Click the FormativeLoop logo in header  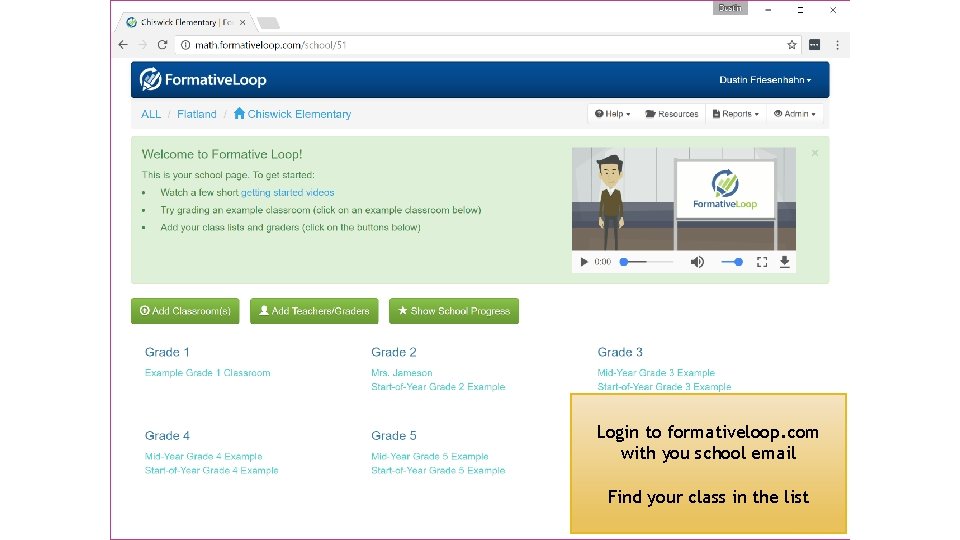[x=203, y=80]
